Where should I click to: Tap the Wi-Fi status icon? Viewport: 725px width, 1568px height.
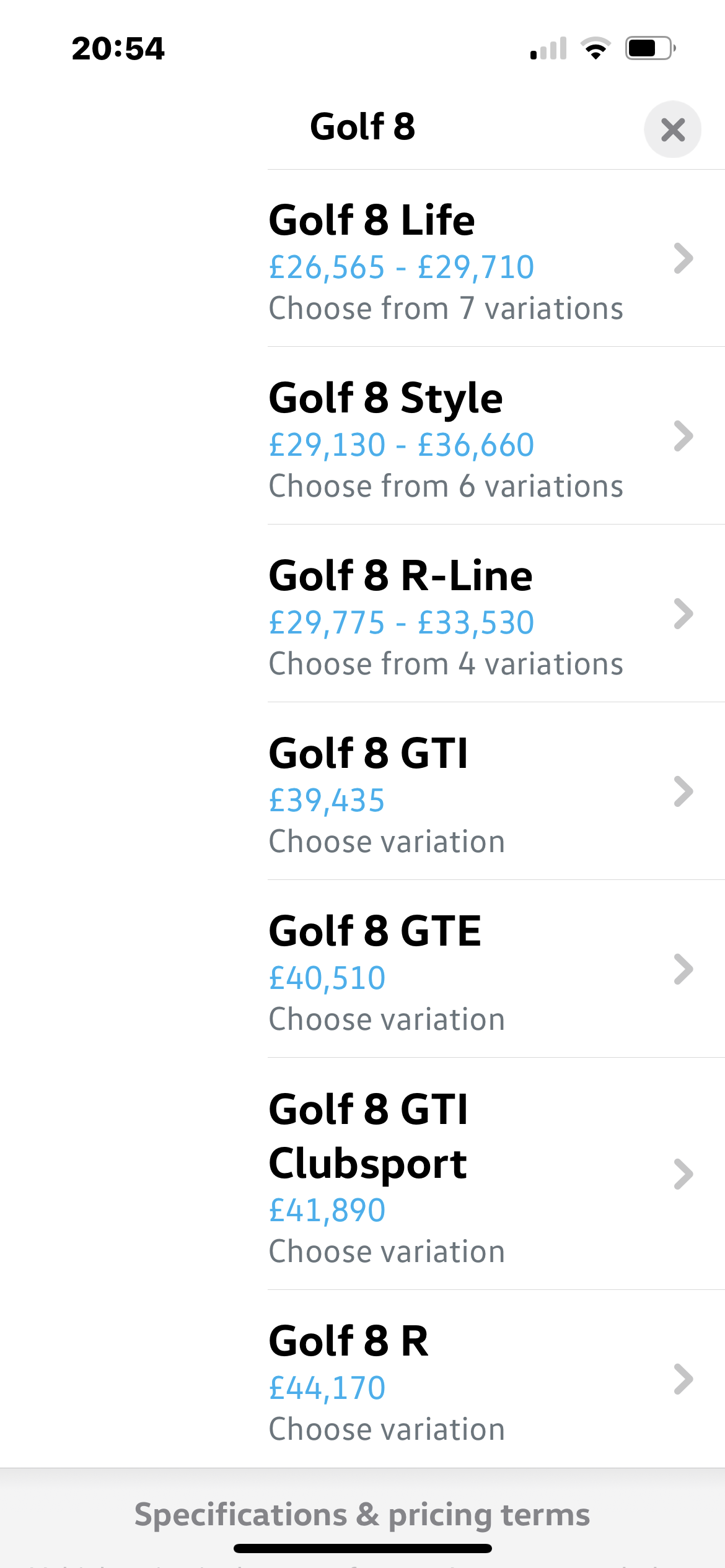(595, 48)
